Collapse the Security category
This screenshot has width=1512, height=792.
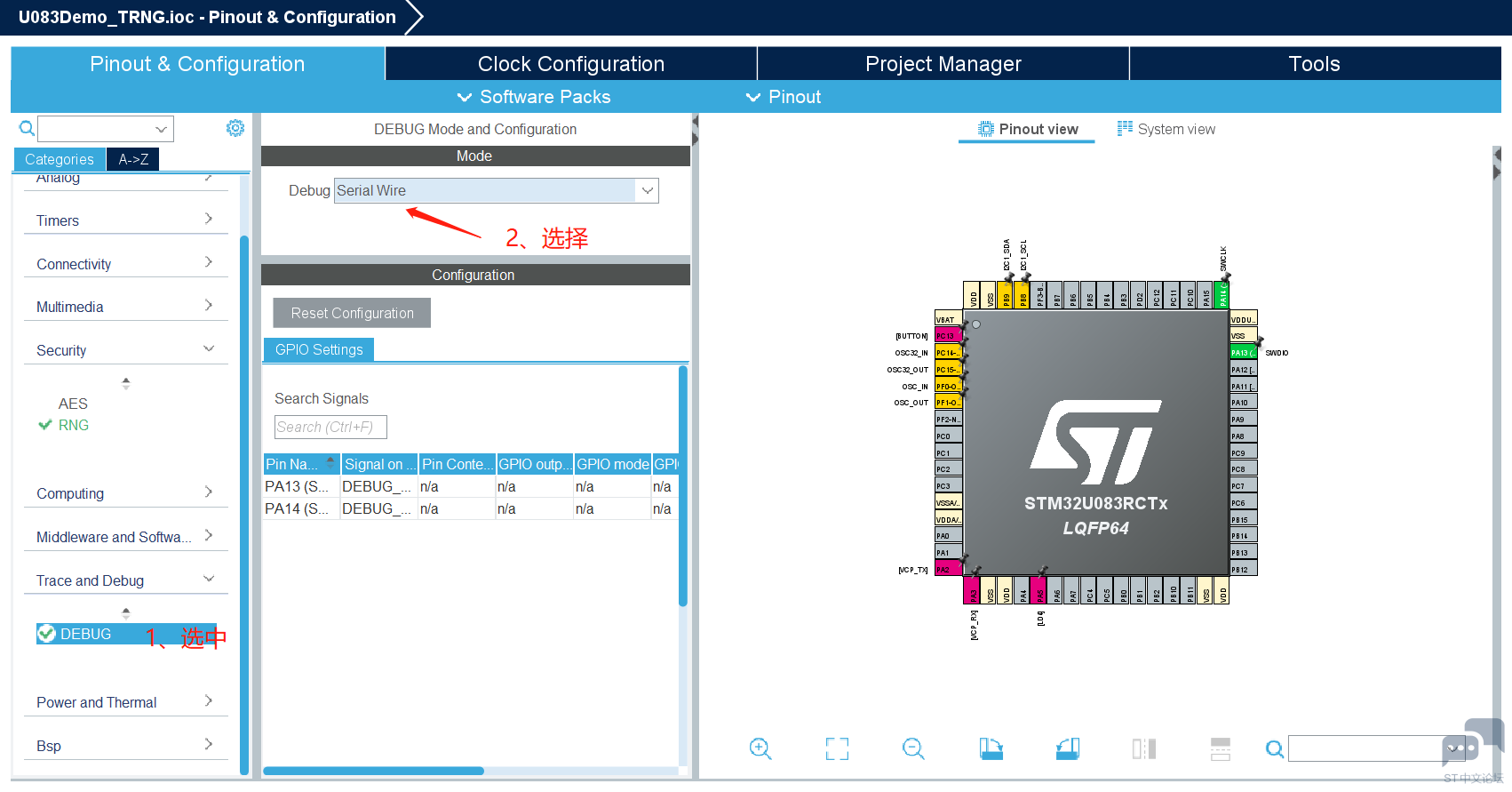pyautogui.click(x=125, y=350)
